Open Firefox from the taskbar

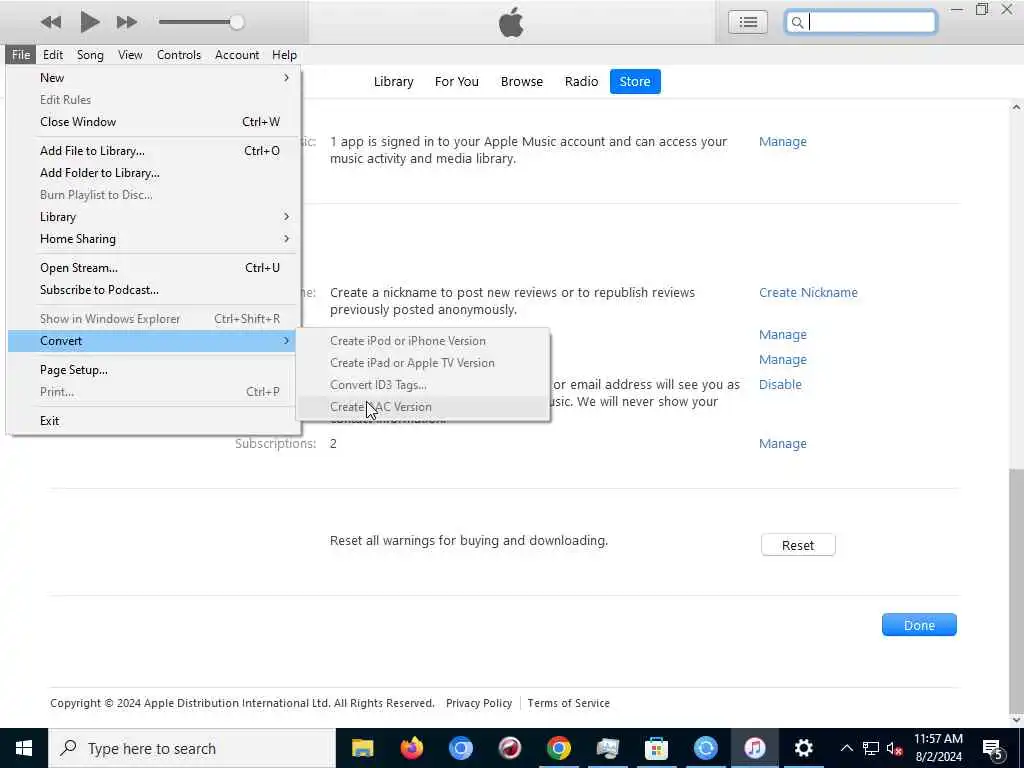click(x=411, y=748)
